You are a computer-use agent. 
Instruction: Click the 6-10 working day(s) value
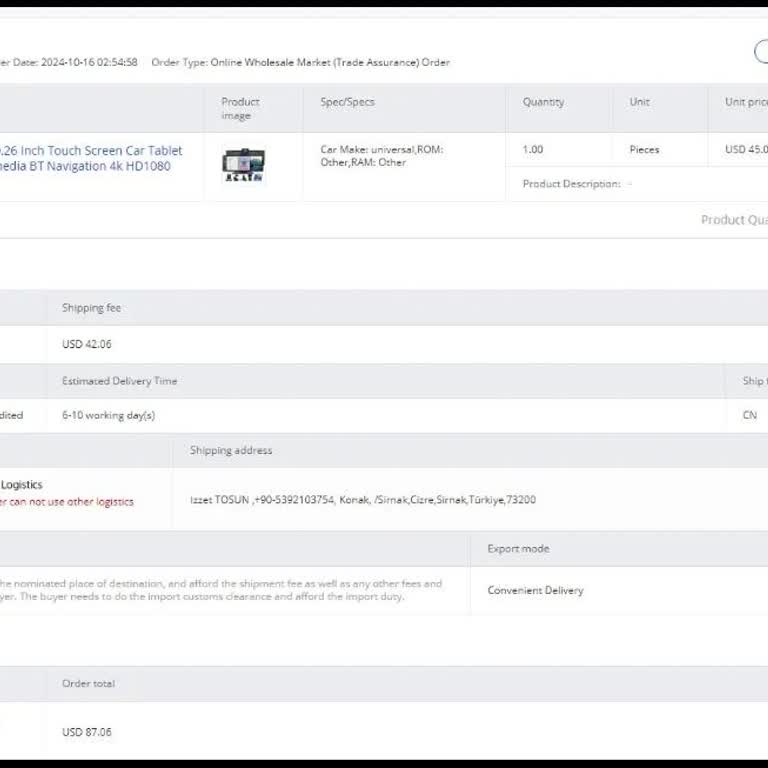(108, 415)
